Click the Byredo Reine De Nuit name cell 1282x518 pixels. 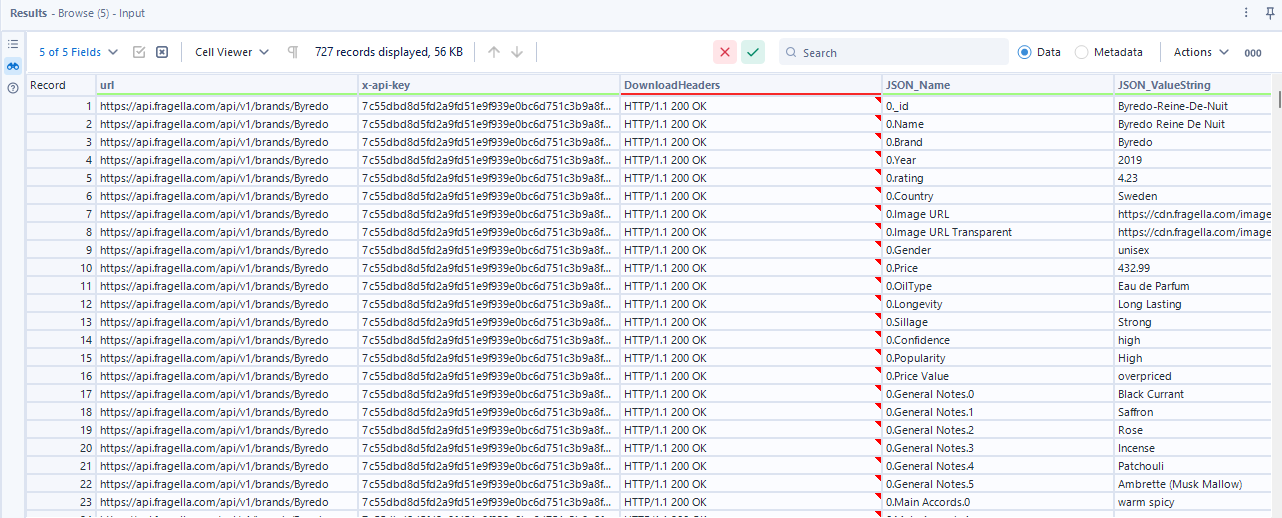(1193, 124)
